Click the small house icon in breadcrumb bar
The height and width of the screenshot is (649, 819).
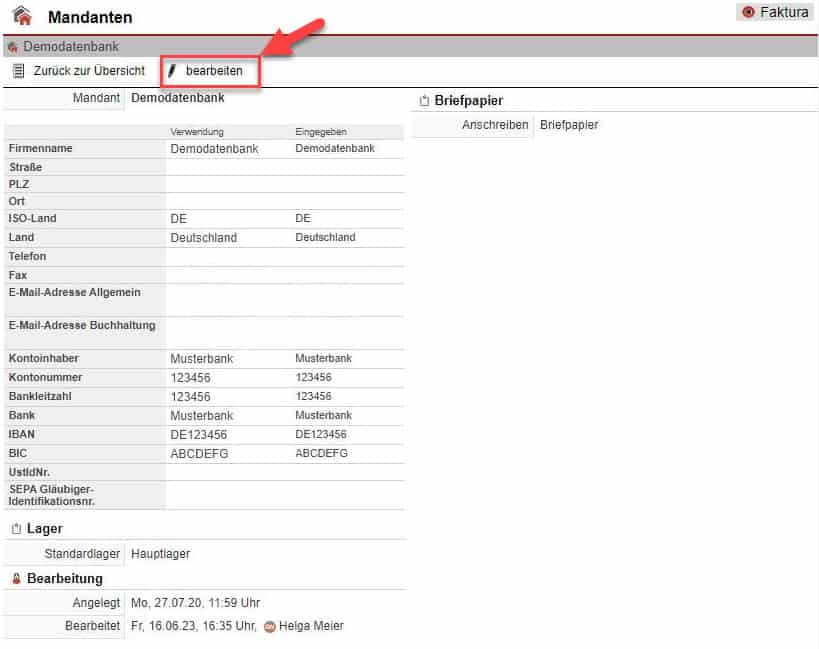(12, 47)
